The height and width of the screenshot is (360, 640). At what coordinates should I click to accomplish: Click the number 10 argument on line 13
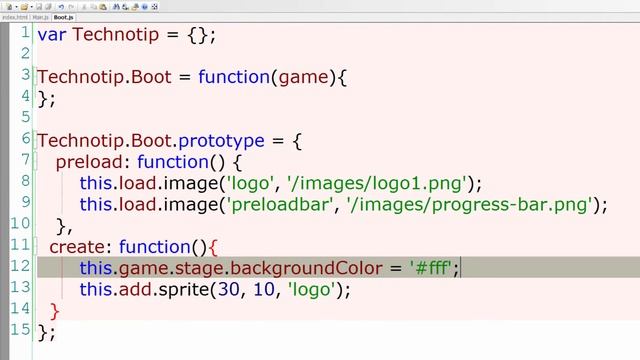coord(264,290)
